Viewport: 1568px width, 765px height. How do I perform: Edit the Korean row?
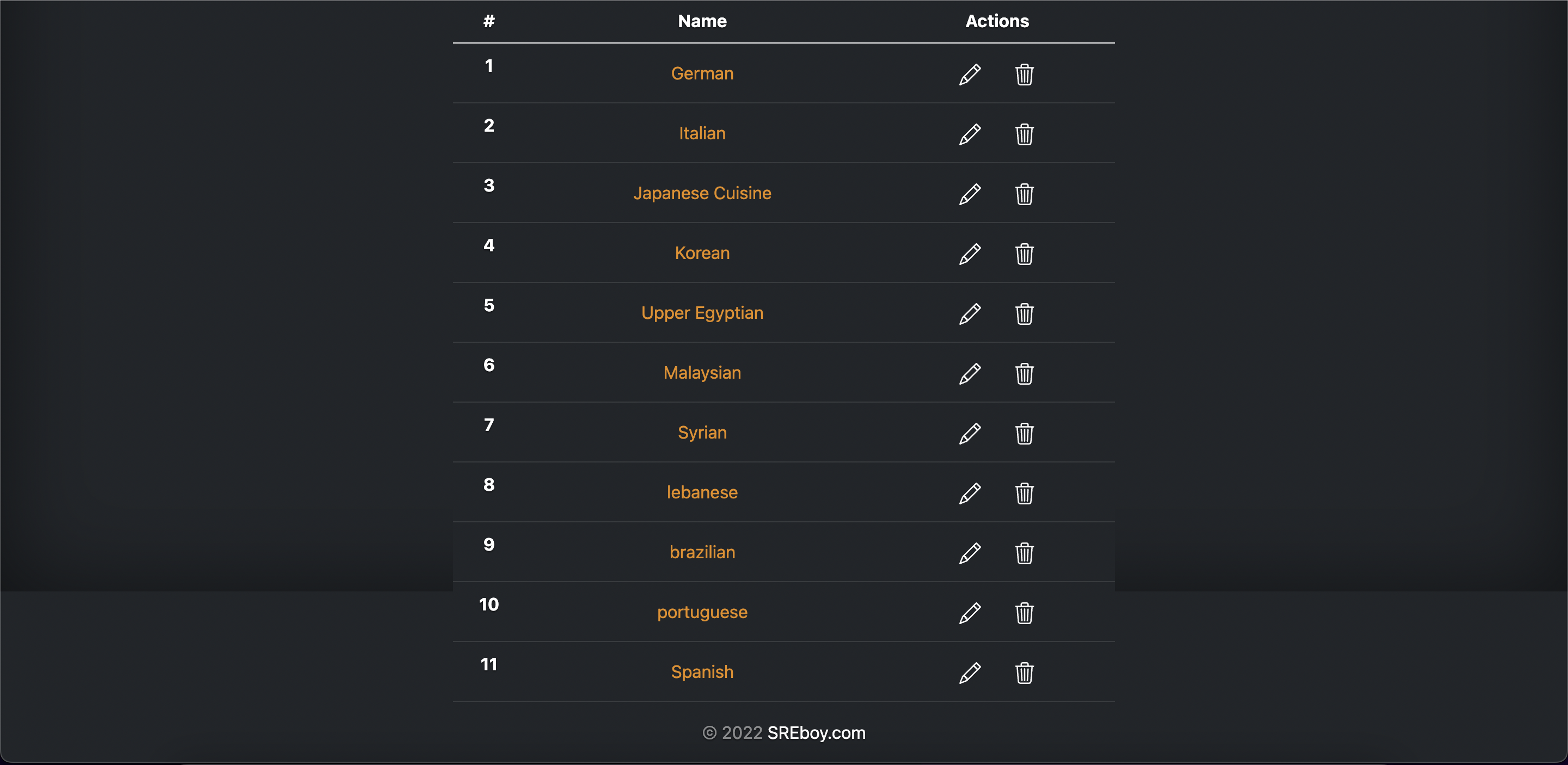970,254
